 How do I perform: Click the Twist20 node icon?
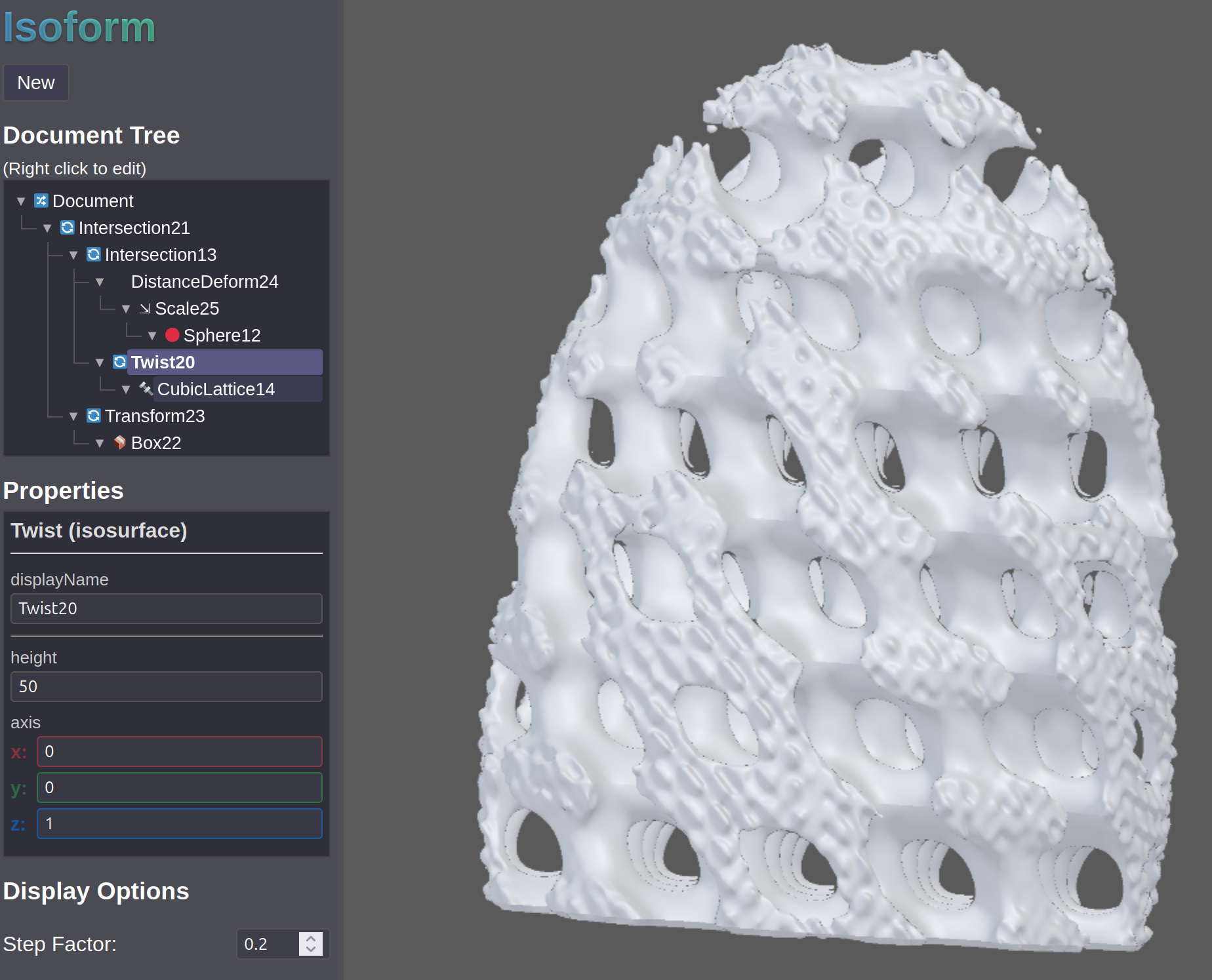(x=120, y=362)
